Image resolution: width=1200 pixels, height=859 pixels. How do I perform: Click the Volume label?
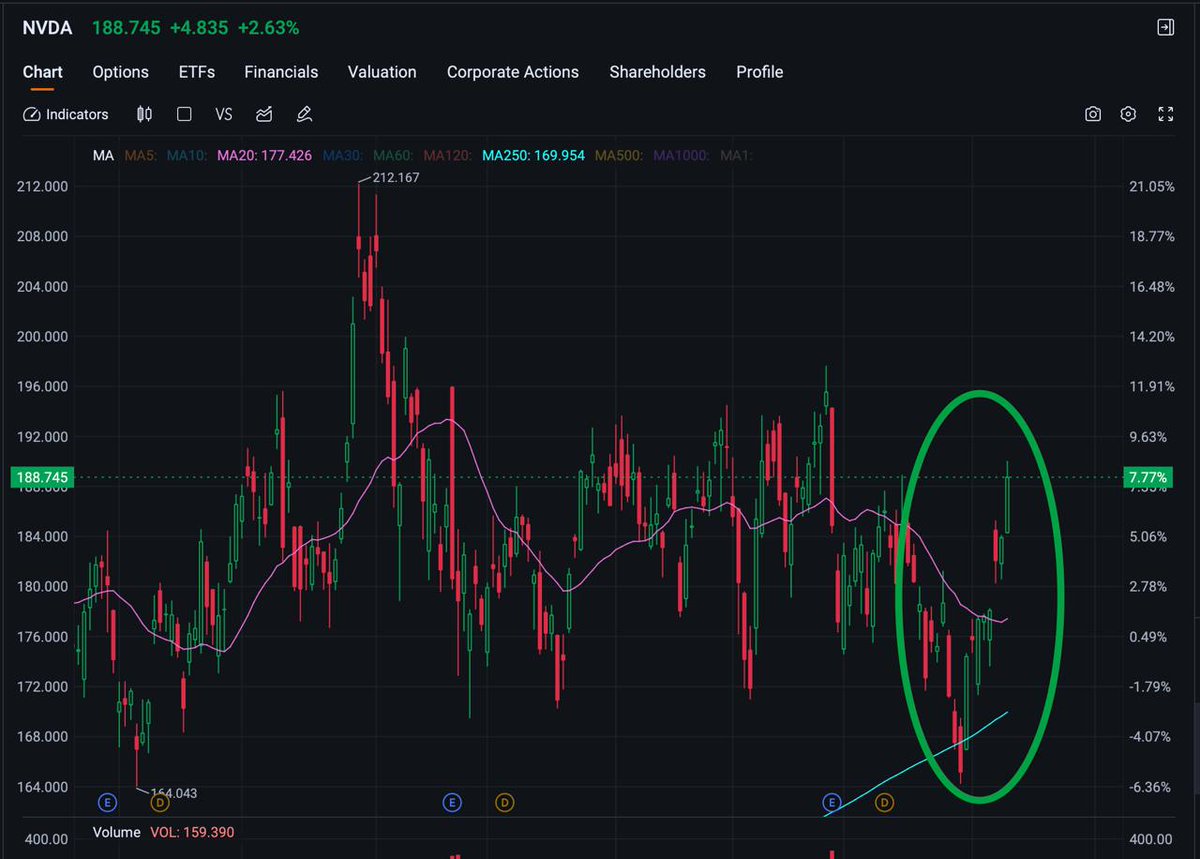pos(116,832)
